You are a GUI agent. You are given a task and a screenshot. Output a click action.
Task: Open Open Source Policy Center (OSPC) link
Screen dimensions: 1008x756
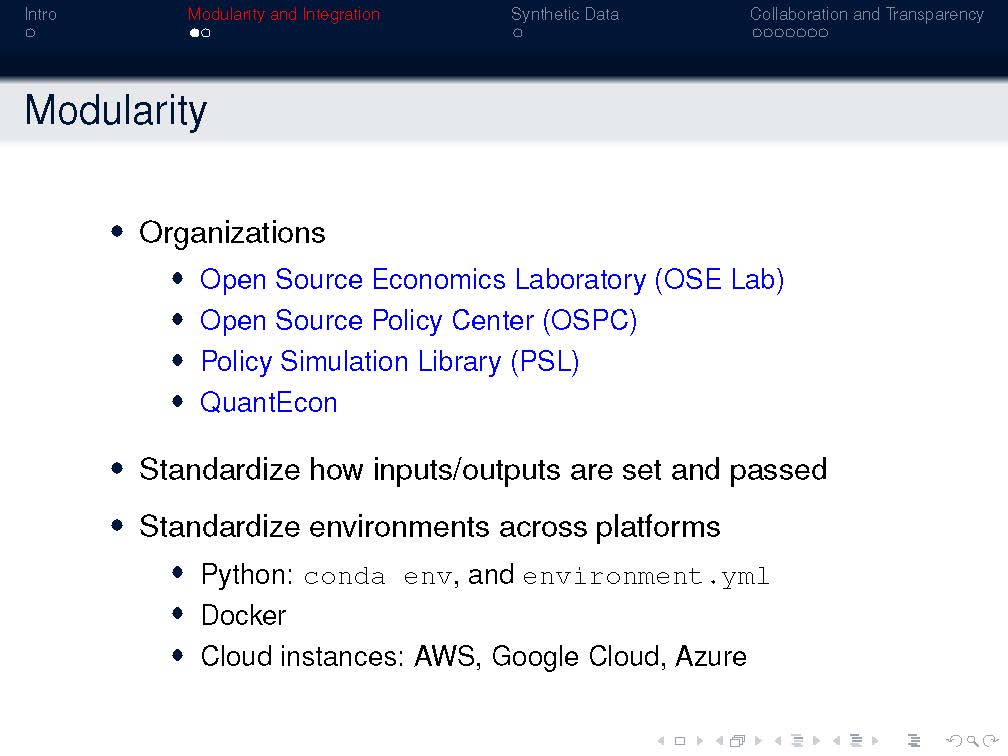click(418, 321)
